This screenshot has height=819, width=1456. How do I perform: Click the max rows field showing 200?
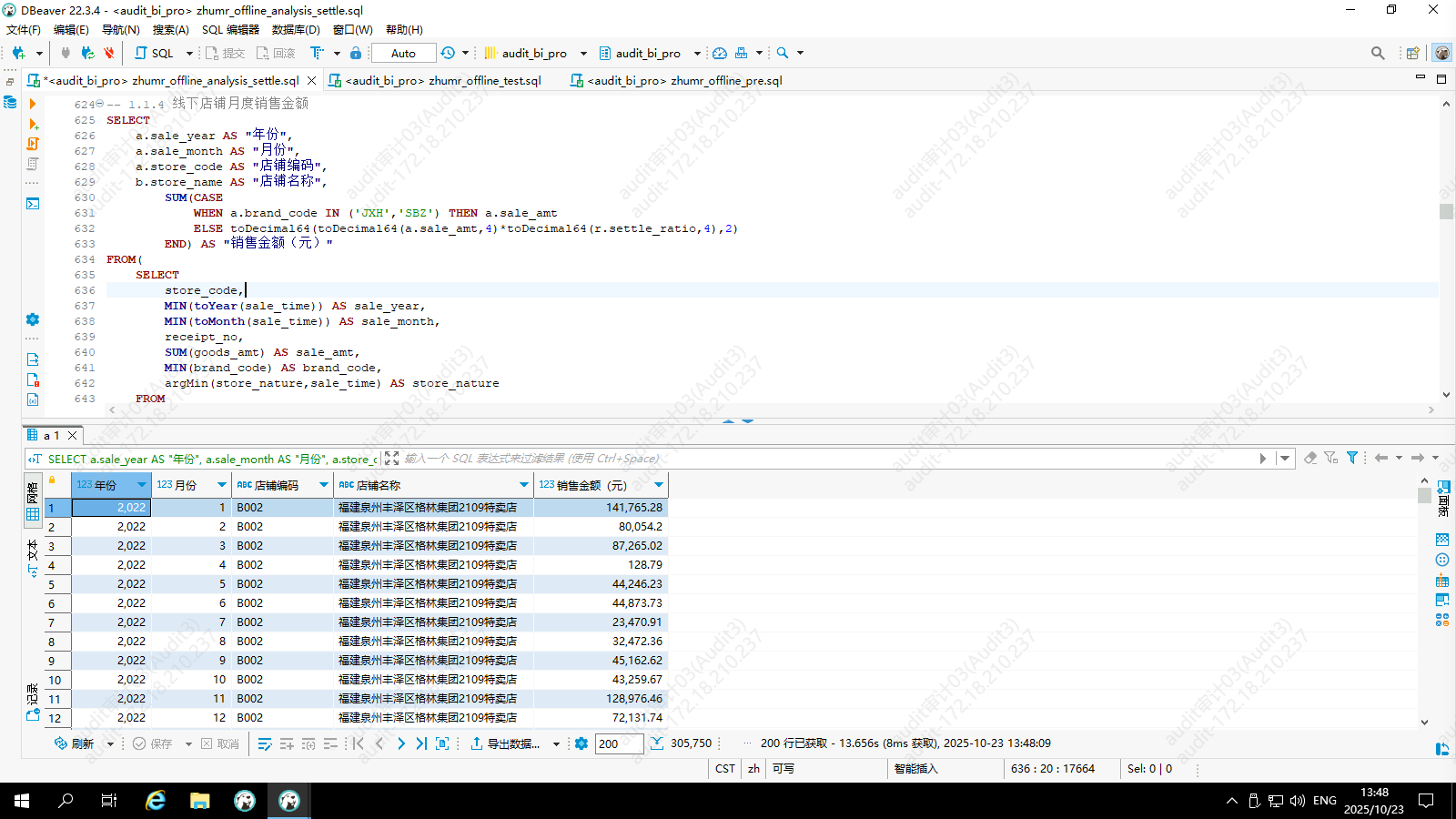[619, 743]
